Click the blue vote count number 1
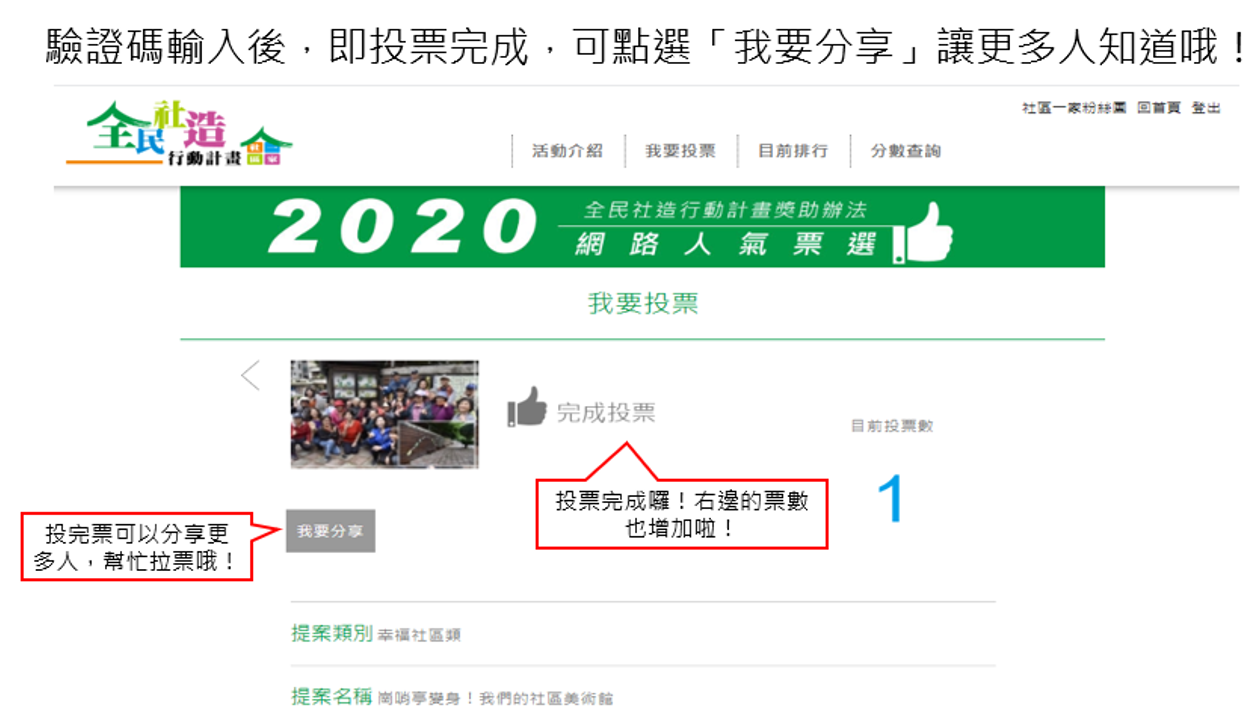The height and width of the screenshot is (726, 1258). (890, 498)
